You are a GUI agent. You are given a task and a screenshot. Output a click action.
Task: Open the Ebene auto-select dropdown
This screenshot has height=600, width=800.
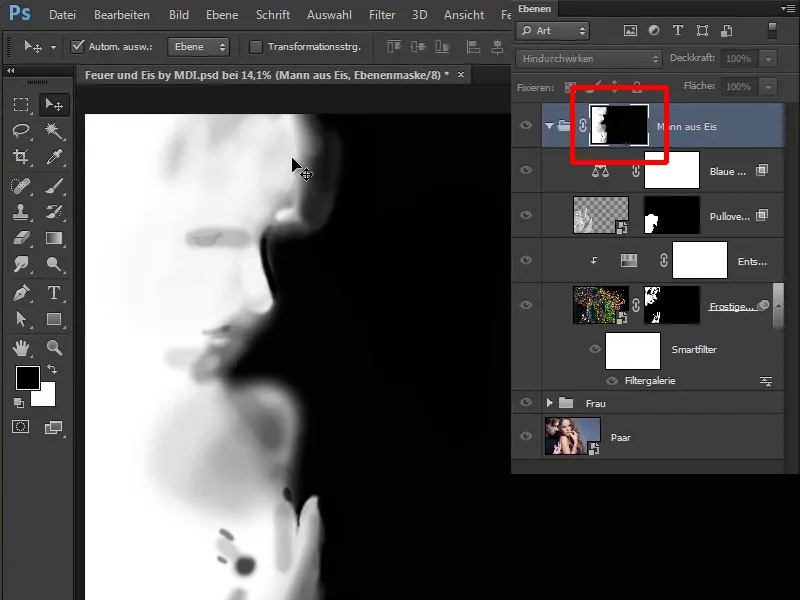click(198, 46)
